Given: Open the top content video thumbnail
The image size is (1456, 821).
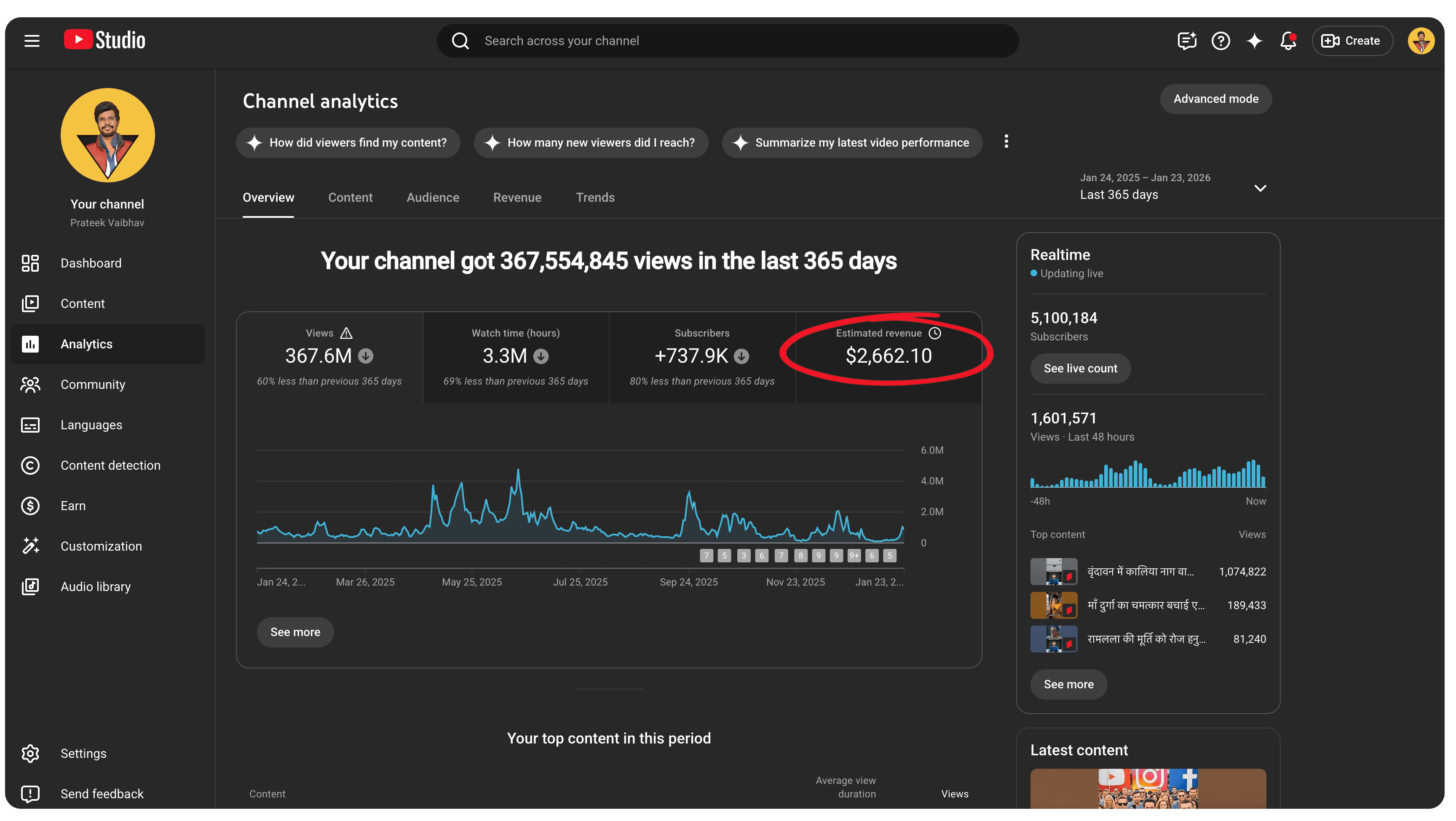Looking at the screenshot, I should (1054, 571).
